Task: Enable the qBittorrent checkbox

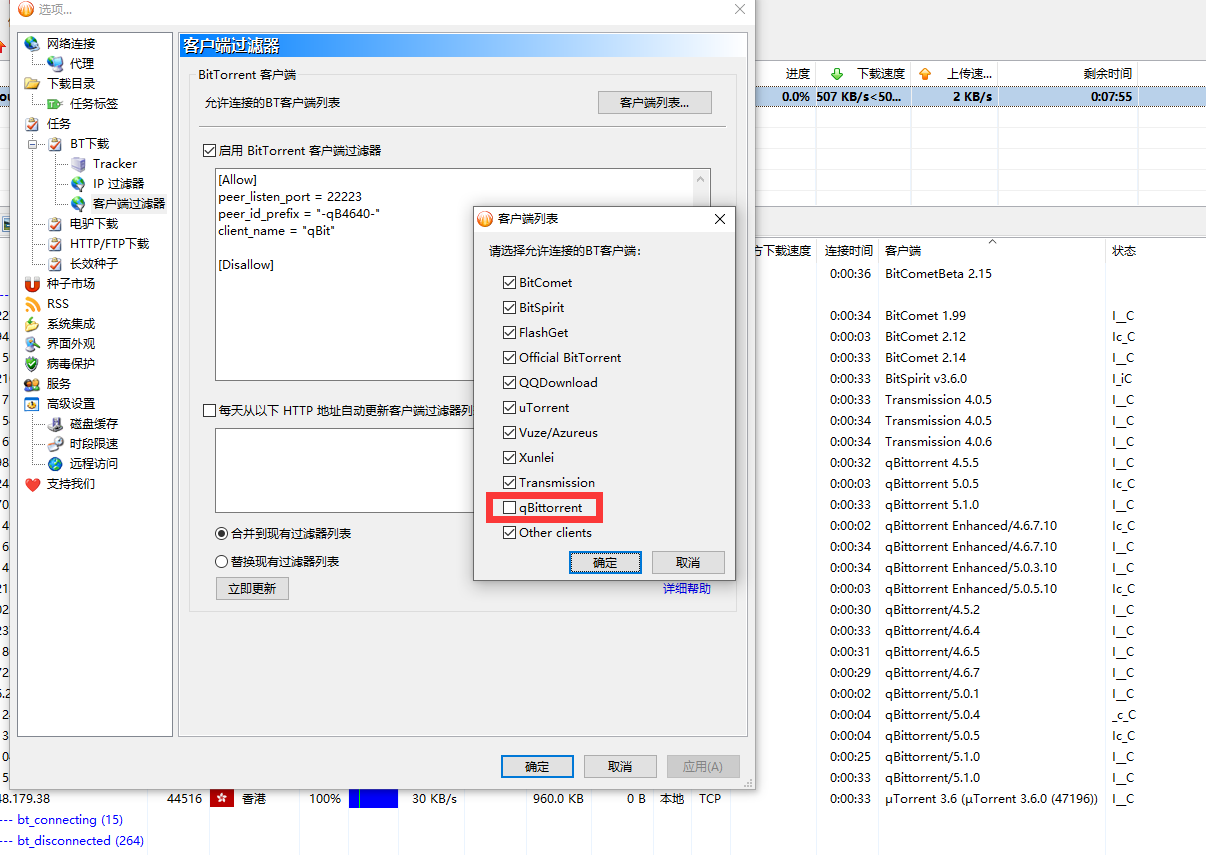Action: click(x=510, y=508)
